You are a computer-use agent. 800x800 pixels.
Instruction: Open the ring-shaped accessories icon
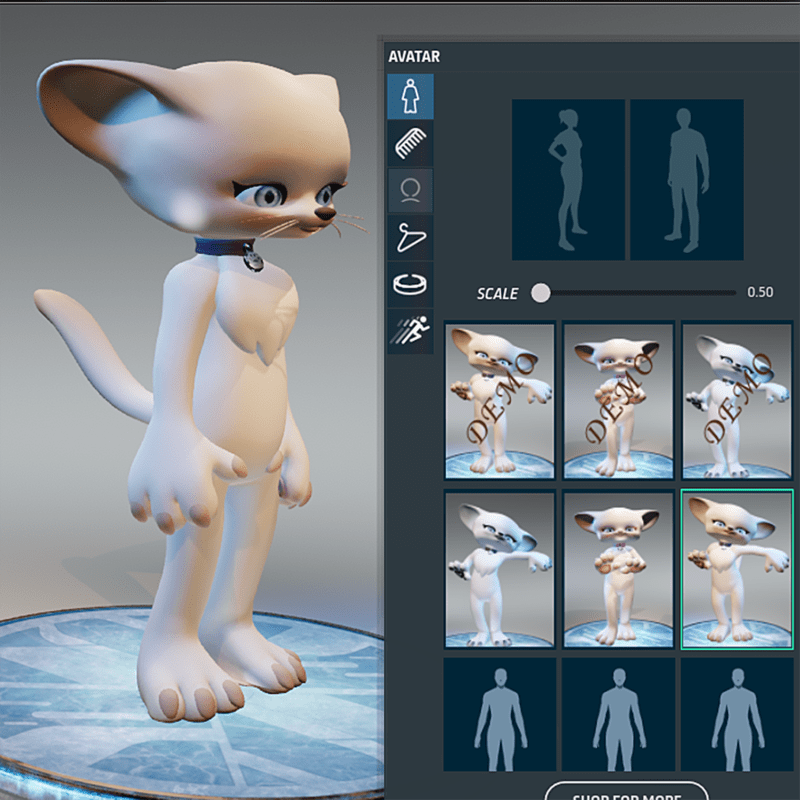(x=410, y=285)
